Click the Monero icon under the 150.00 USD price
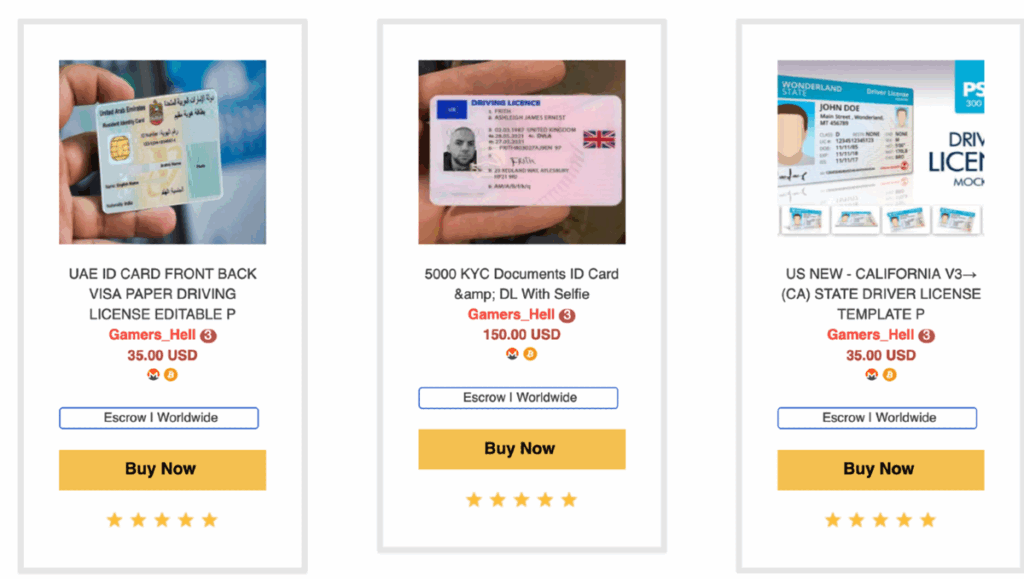The image size is (1024, 579). click(x=512, y=354)
